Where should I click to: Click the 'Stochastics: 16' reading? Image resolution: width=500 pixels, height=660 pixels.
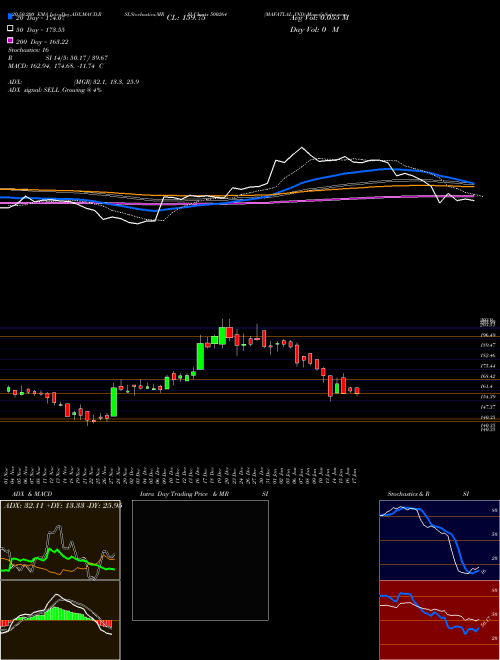[27, 50]
